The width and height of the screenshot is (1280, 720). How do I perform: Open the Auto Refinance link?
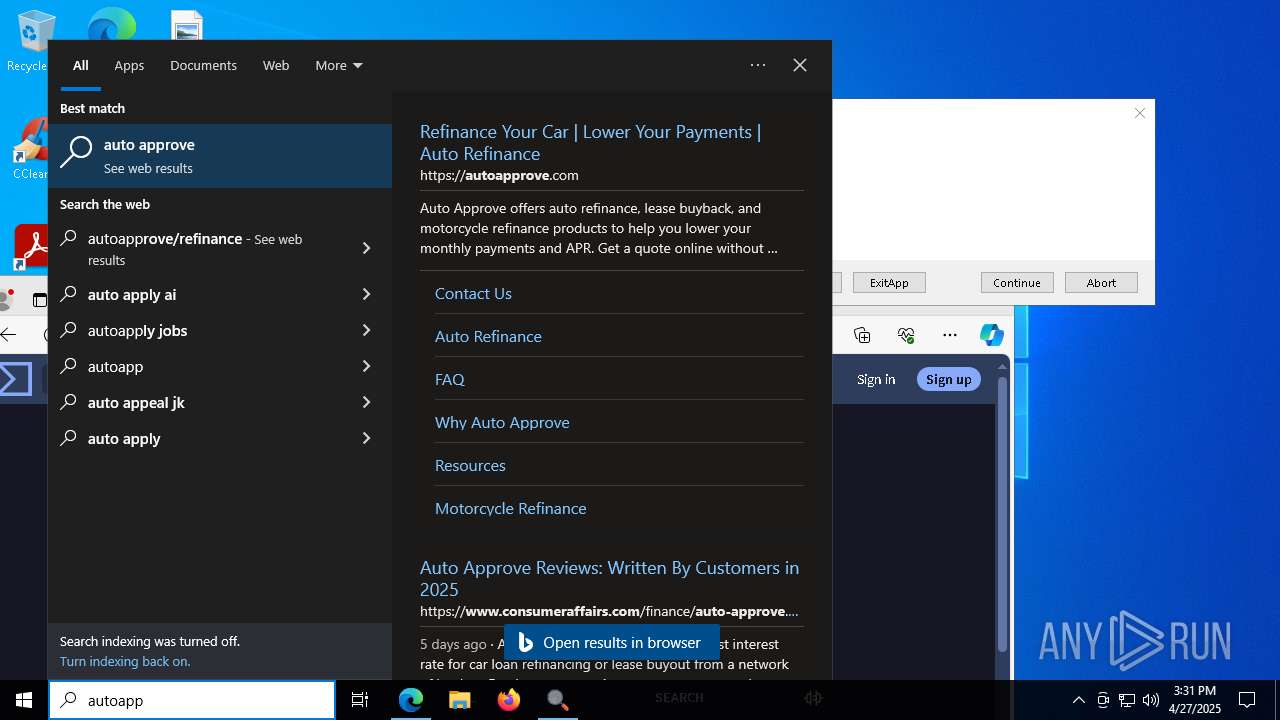pos(488,336)
